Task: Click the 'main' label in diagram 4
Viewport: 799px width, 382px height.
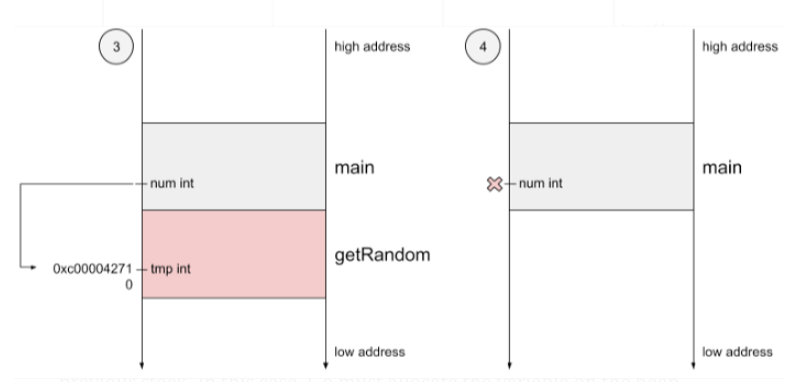Action: tap(722, 168)
